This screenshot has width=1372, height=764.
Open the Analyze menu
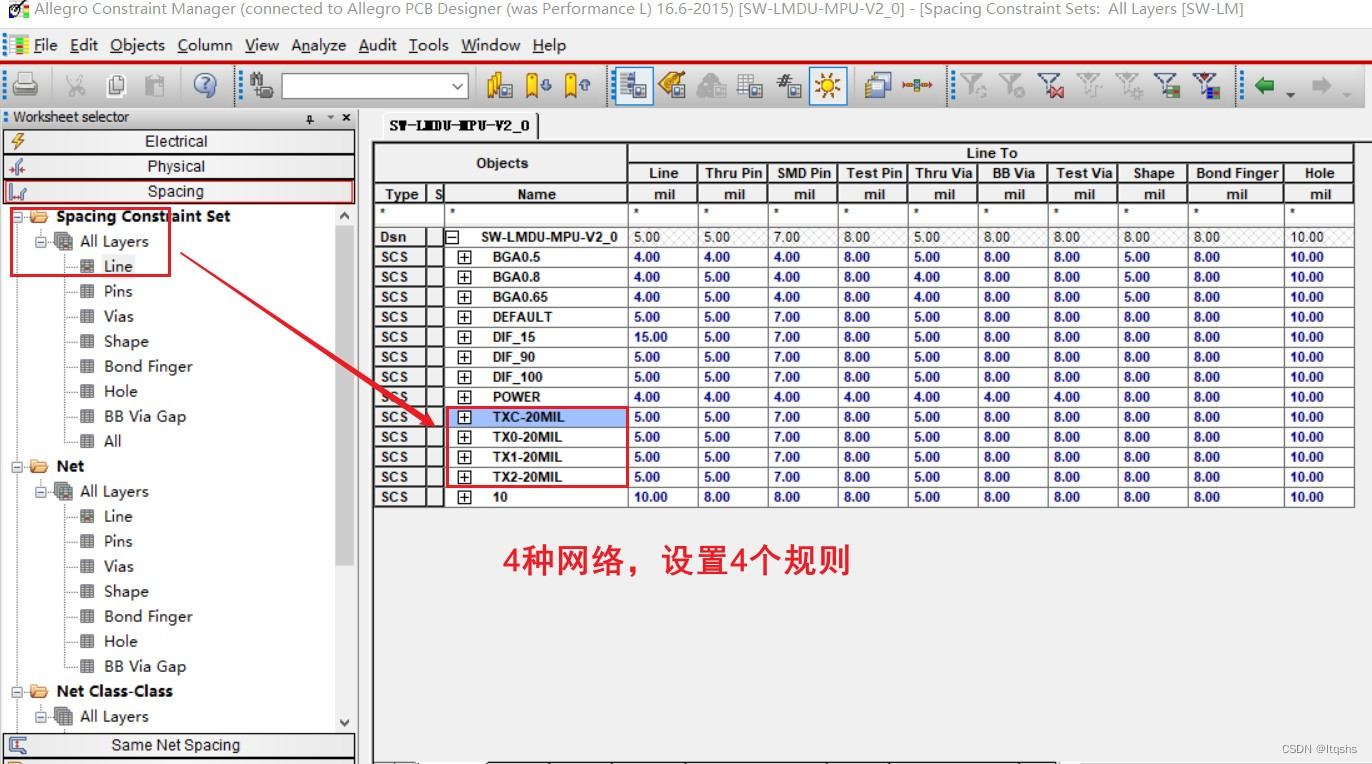pos(318,45)
